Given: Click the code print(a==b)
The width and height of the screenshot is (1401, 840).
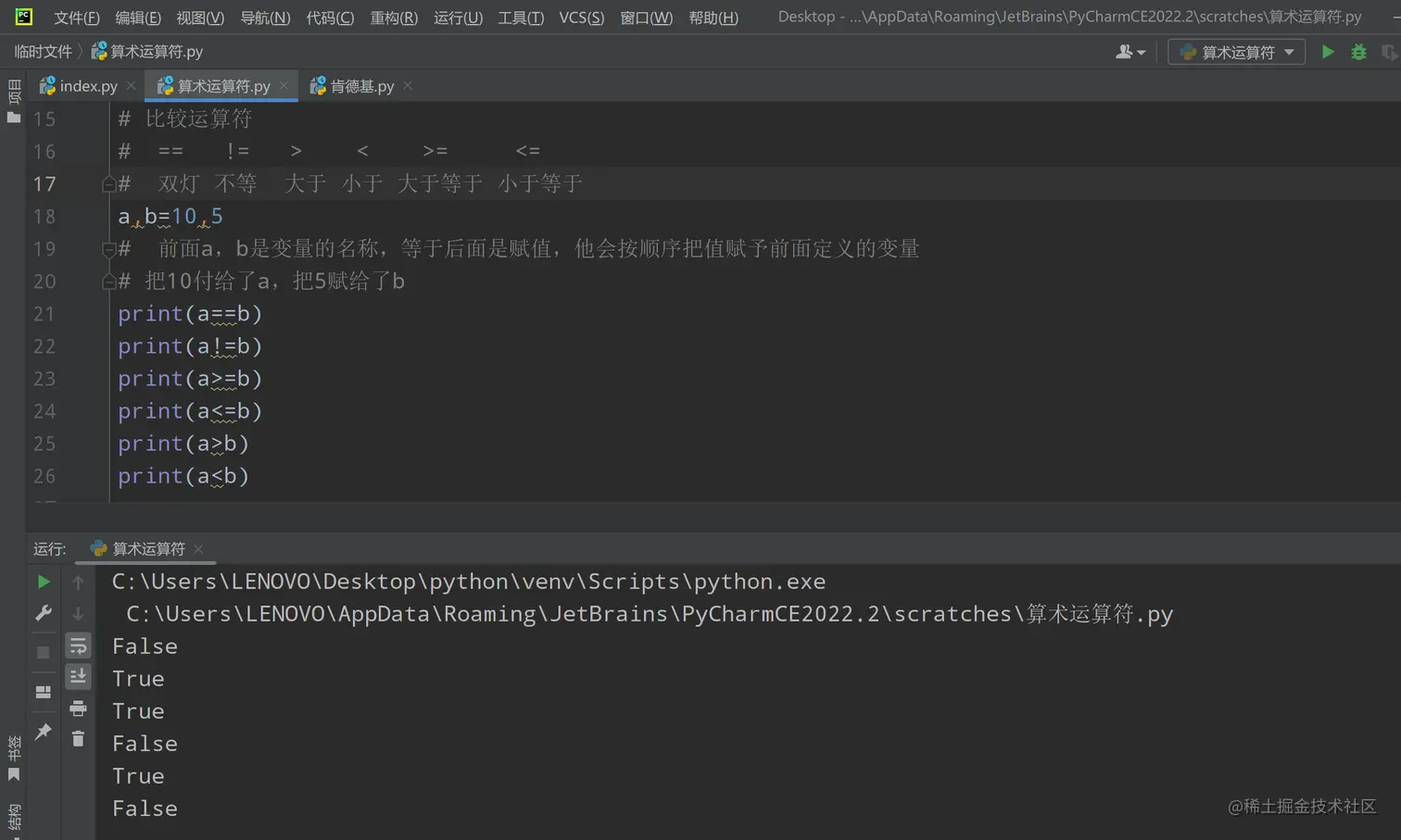Looking at the screenshot, I should 190,314.
